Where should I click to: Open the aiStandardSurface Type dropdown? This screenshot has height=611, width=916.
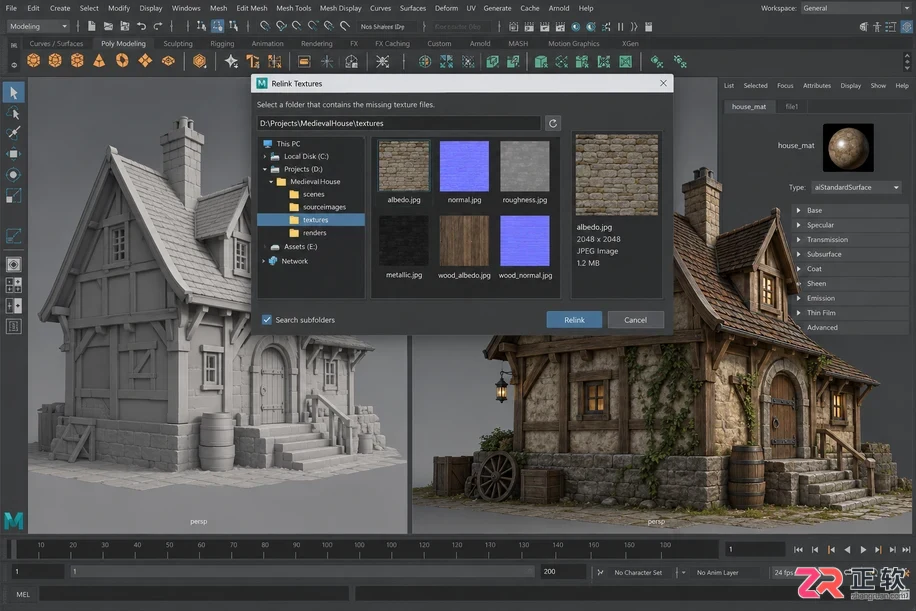856,188
